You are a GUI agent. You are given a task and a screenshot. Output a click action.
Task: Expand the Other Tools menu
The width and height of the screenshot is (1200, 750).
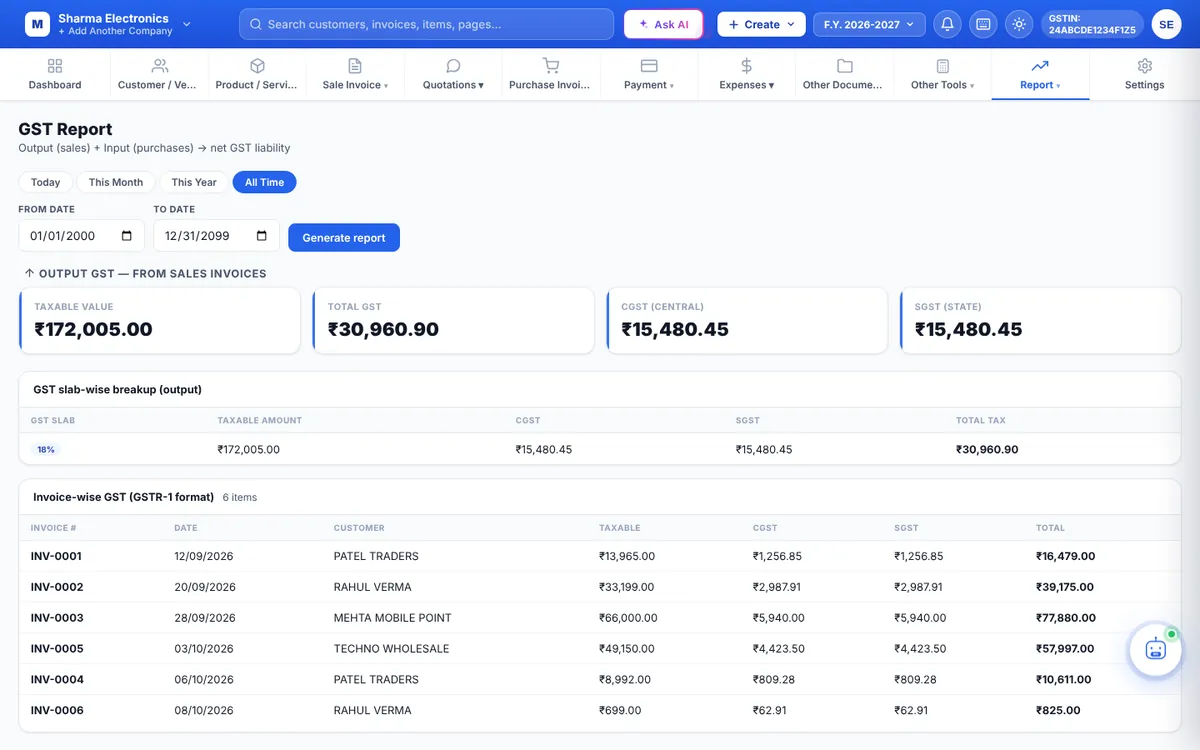click(x=943, y=75)
